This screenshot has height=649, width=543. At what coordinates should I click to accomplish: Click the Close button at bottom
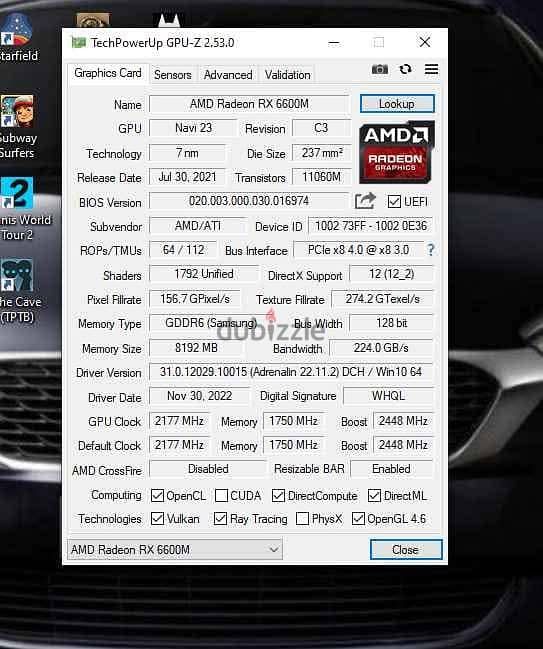coord(406,550)
